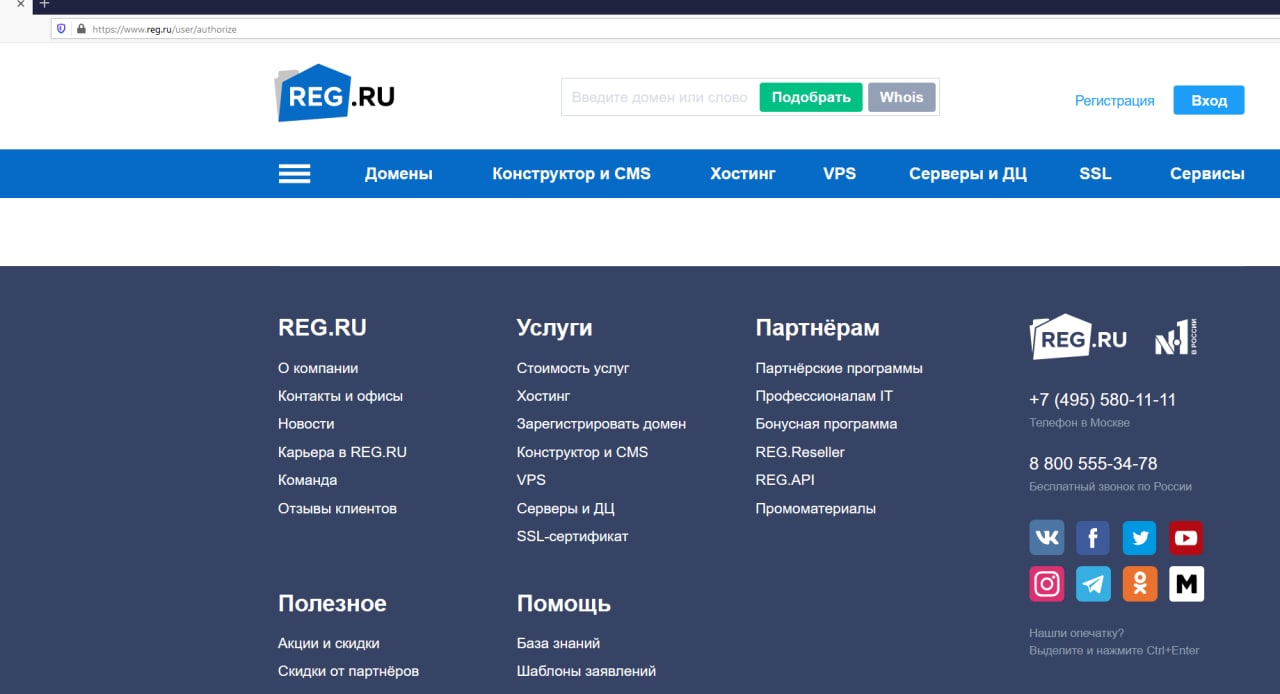Open footer VPS link under Услуги
Viewport: 1280px width, 694px height.
[x=531, y=480]
